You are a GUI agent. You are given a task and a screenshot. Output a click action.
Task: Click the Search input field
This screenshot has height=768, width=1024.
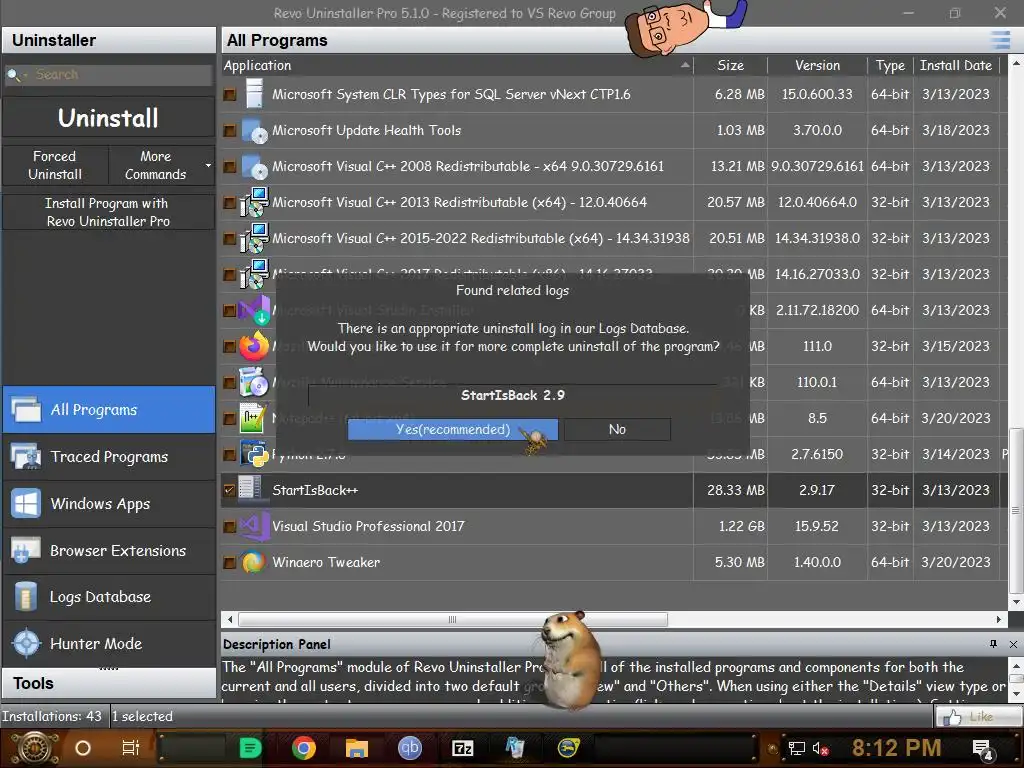pyautogui.click(x=121, y=74)
